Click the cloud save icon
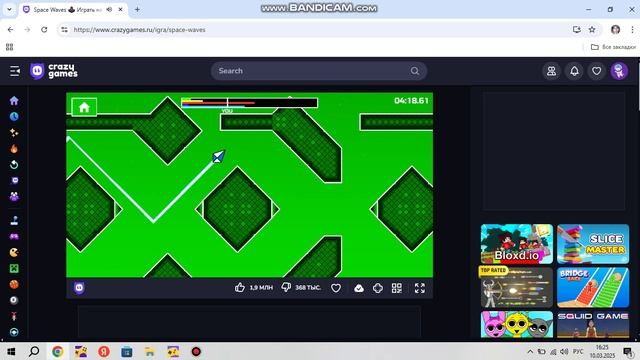 359,288
